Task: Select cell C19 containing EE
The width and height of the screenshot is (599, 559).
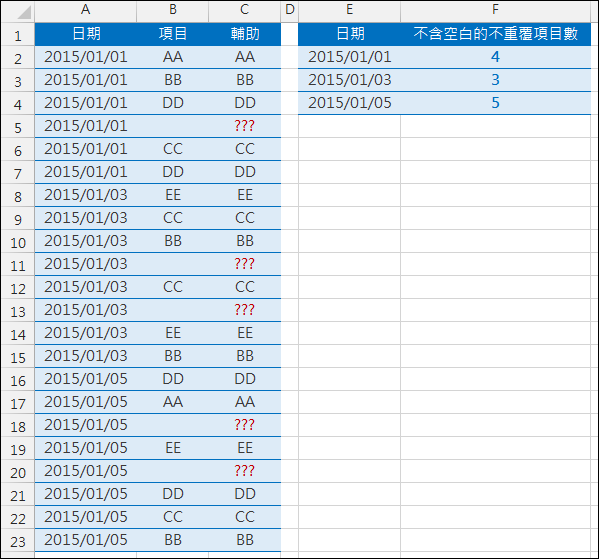Action: [x=244, y=448]
